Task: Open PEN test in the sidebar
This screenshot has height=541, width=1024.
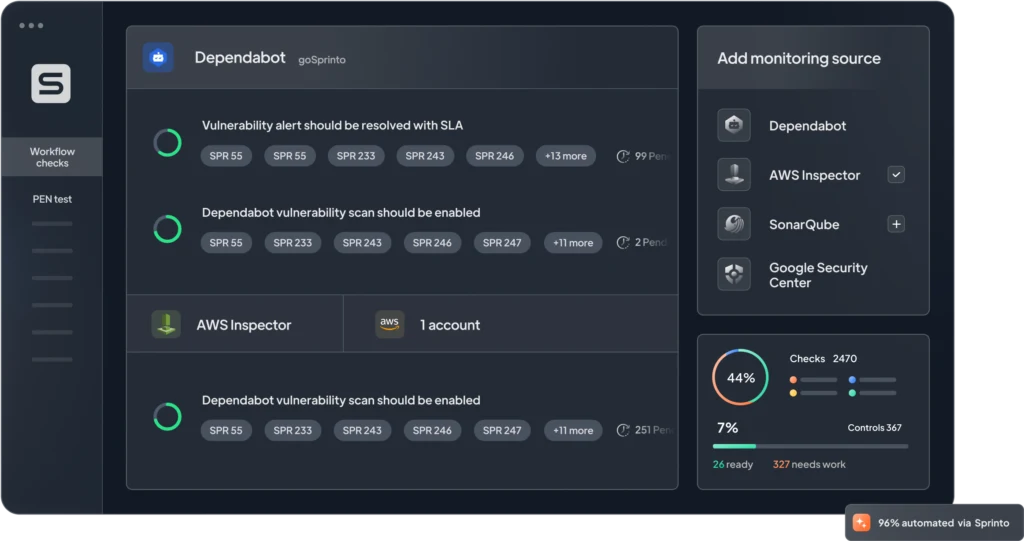Action: 52,199
